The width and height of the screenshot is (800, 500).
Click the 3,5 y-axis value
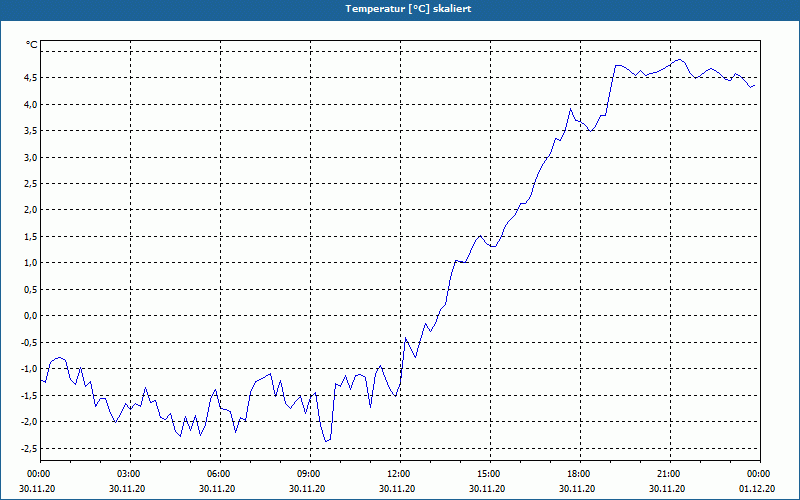30,131
